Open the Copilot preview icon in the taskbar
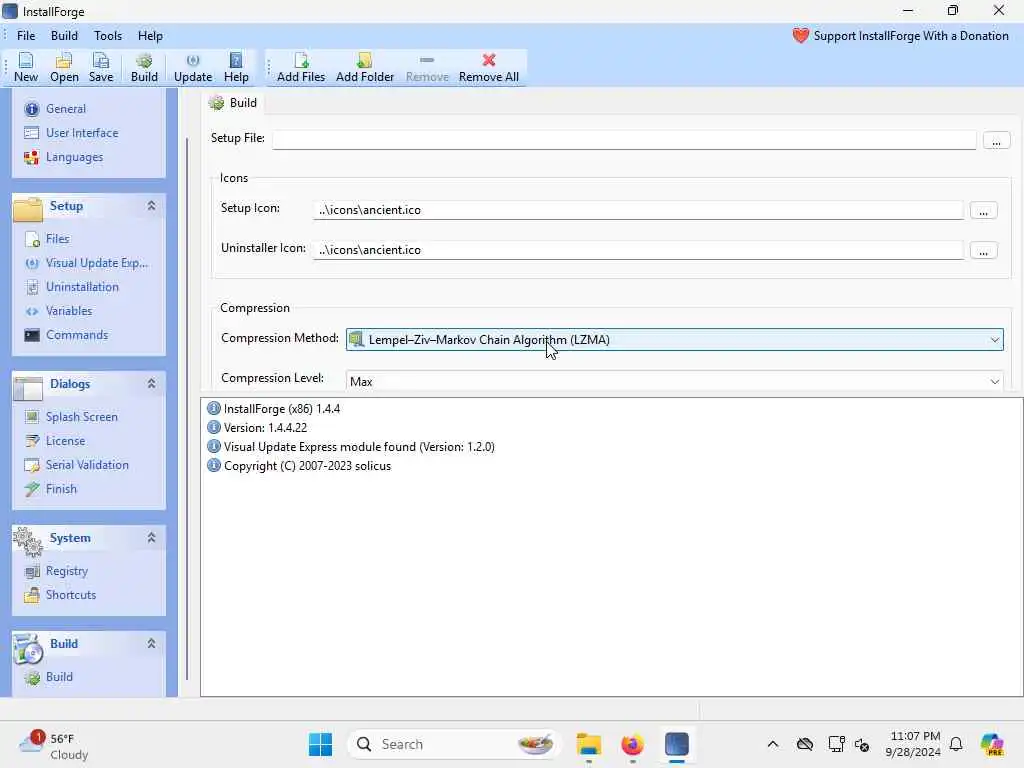This screenshot has height=768, width=1024. tap(991, 744)
